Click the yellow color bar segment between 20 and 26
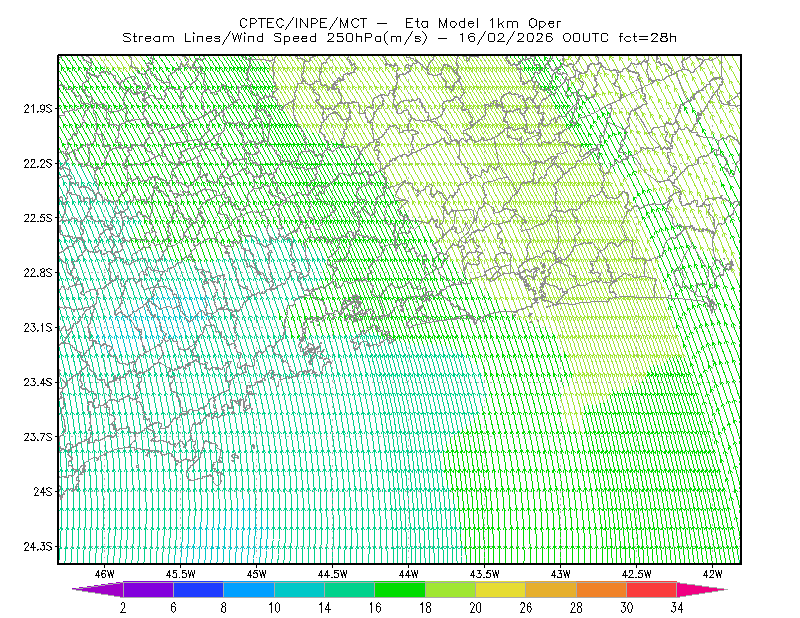 [501, 589]
